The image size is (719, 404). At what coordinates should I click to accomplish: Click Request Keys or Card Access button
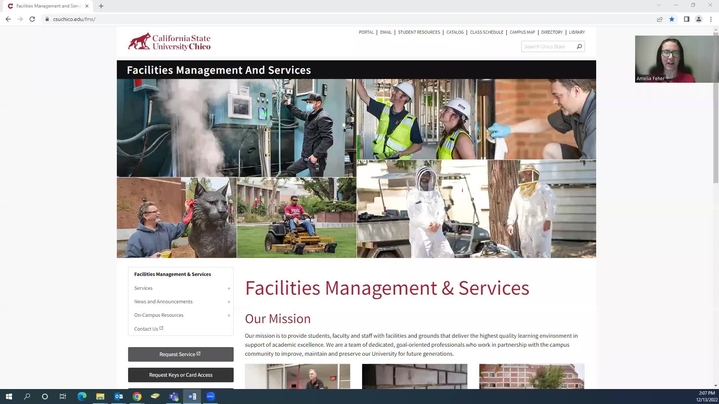tap(180, 375)
